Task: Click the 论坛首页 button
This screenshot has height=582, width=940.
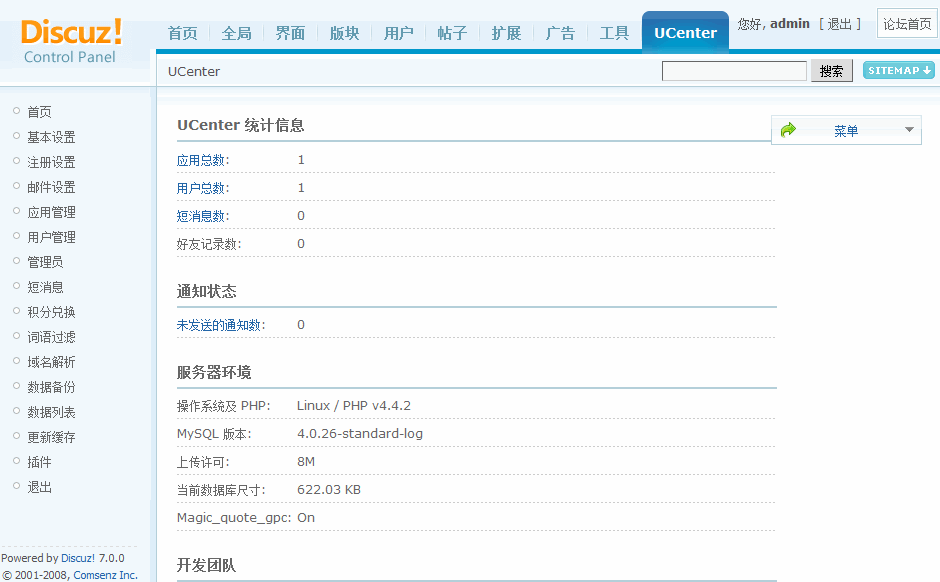Action: [906, 24]
